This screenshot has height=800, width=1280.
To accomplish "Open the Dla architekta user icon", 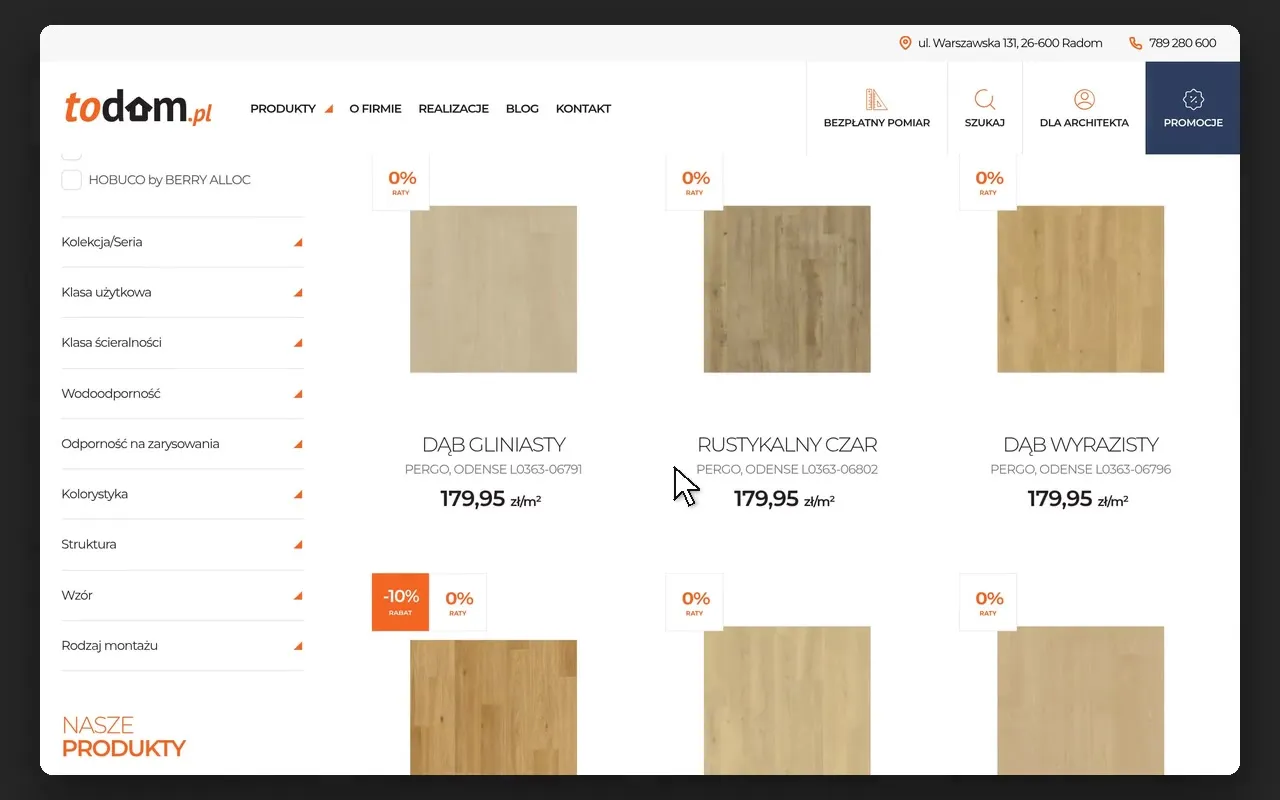I will click(x=1084, y=99).
